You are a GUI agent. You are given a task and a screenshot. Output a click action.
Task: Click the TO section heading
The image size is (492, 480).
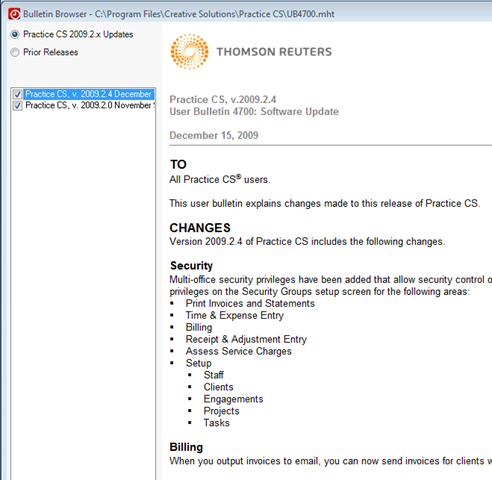[178, 164]
